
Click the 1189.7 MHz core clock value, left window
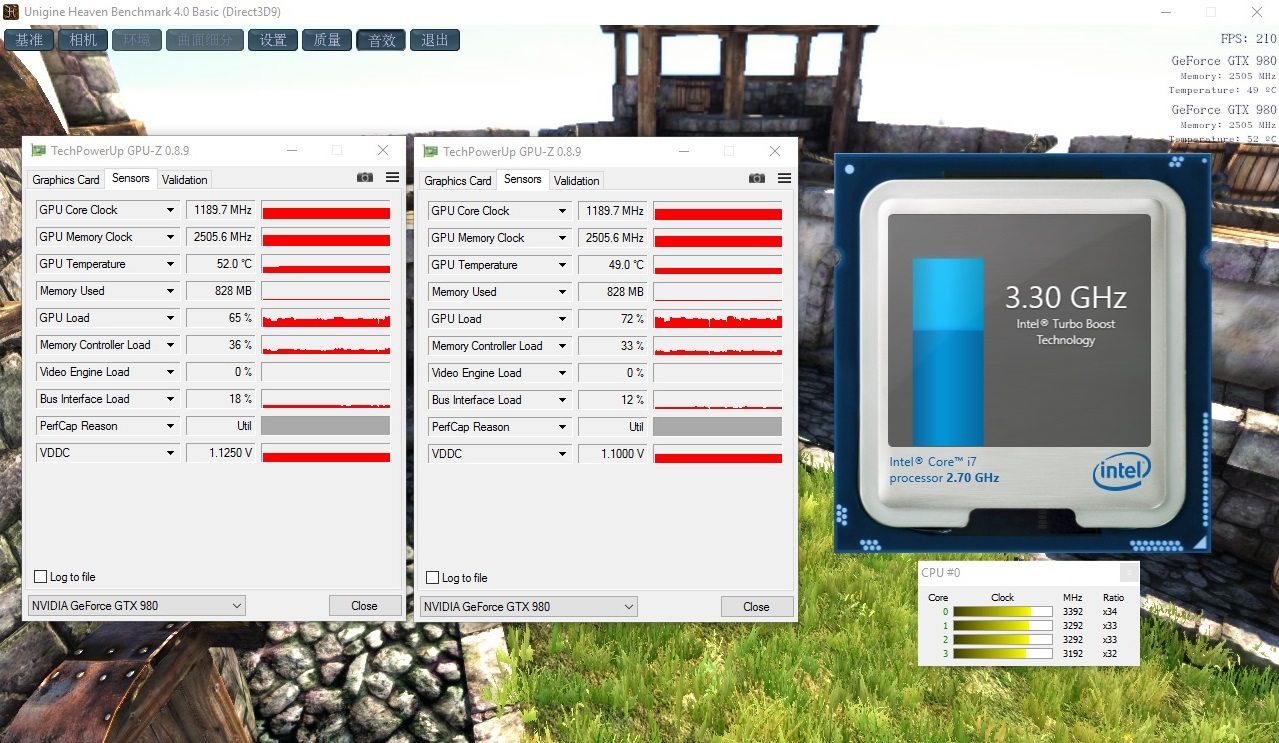coord(221,210)
